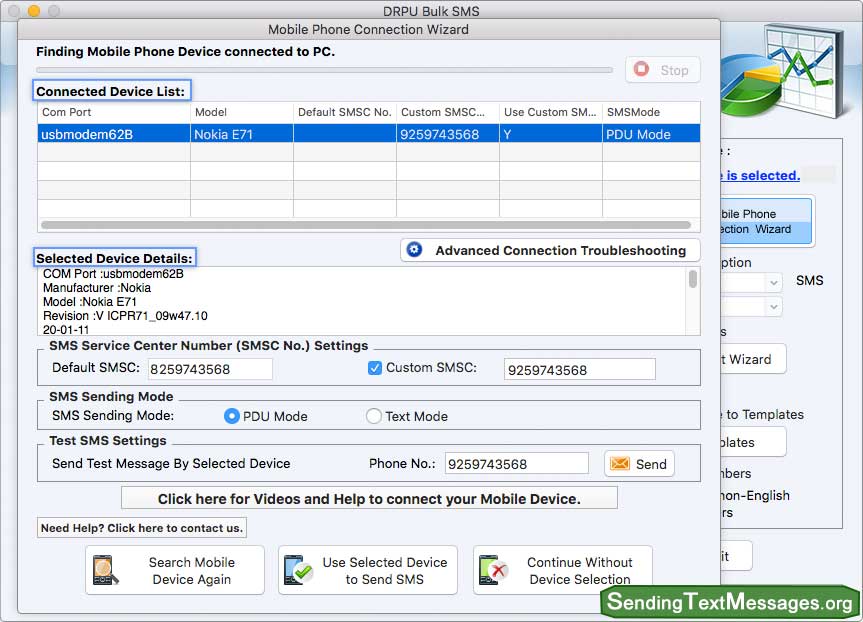Click 'Model :Nokia E71' detail line
This screenshot has height=622, width=863.
[x=90, y=302]
